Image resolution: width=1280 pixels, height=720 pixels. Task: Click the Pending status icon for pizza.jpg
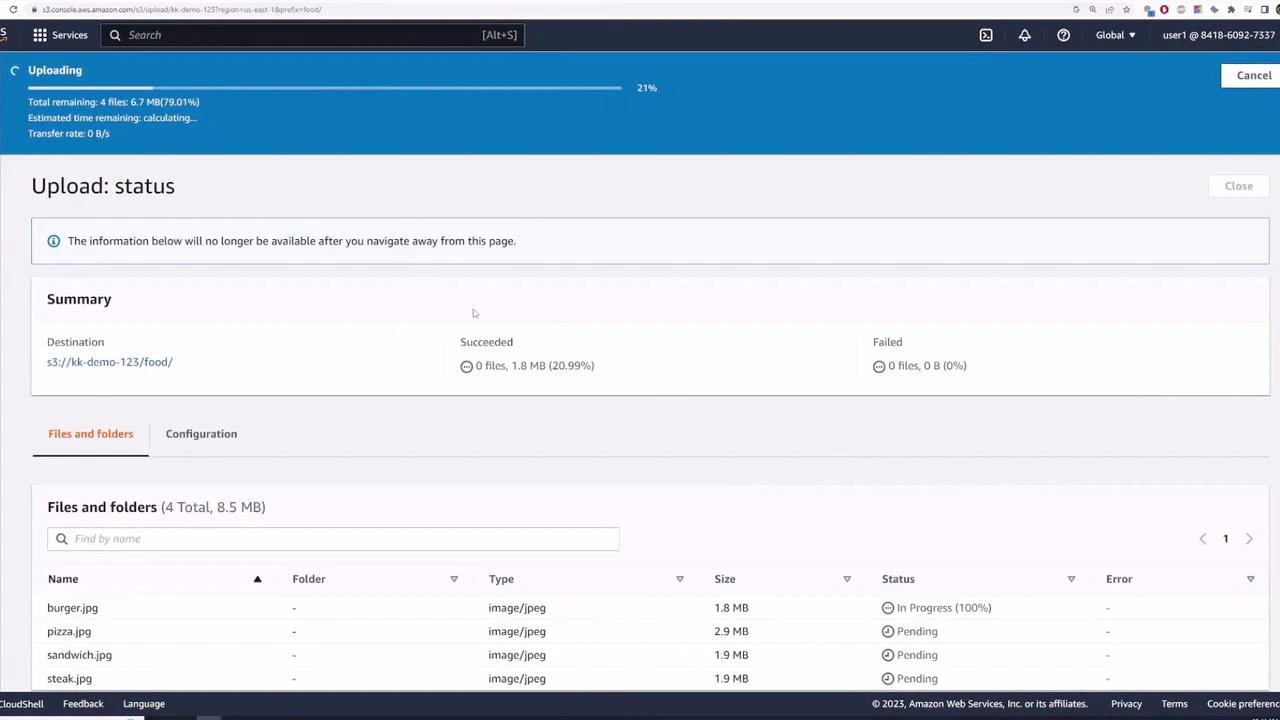click(887, 631)
